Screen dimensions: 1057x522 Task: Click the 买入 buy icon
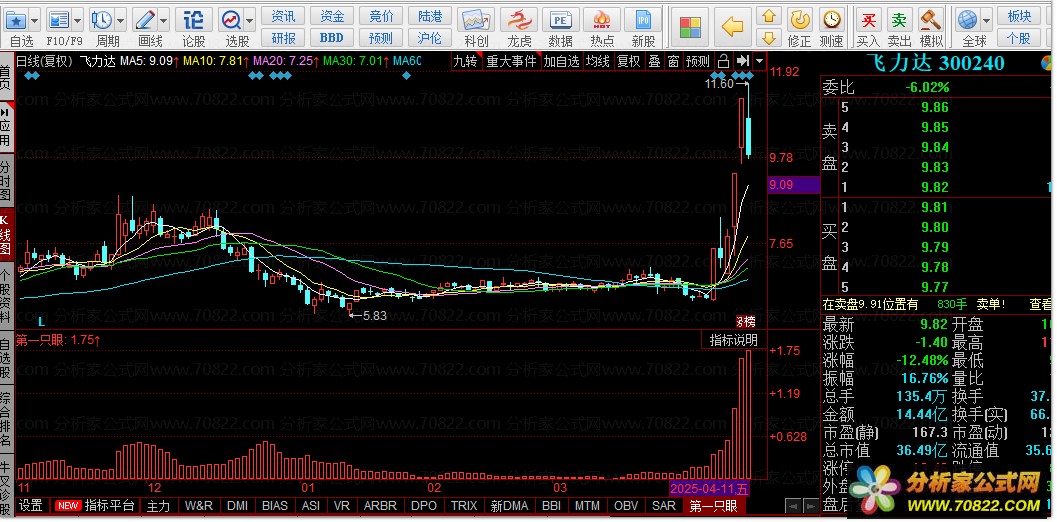pos(868,19)
